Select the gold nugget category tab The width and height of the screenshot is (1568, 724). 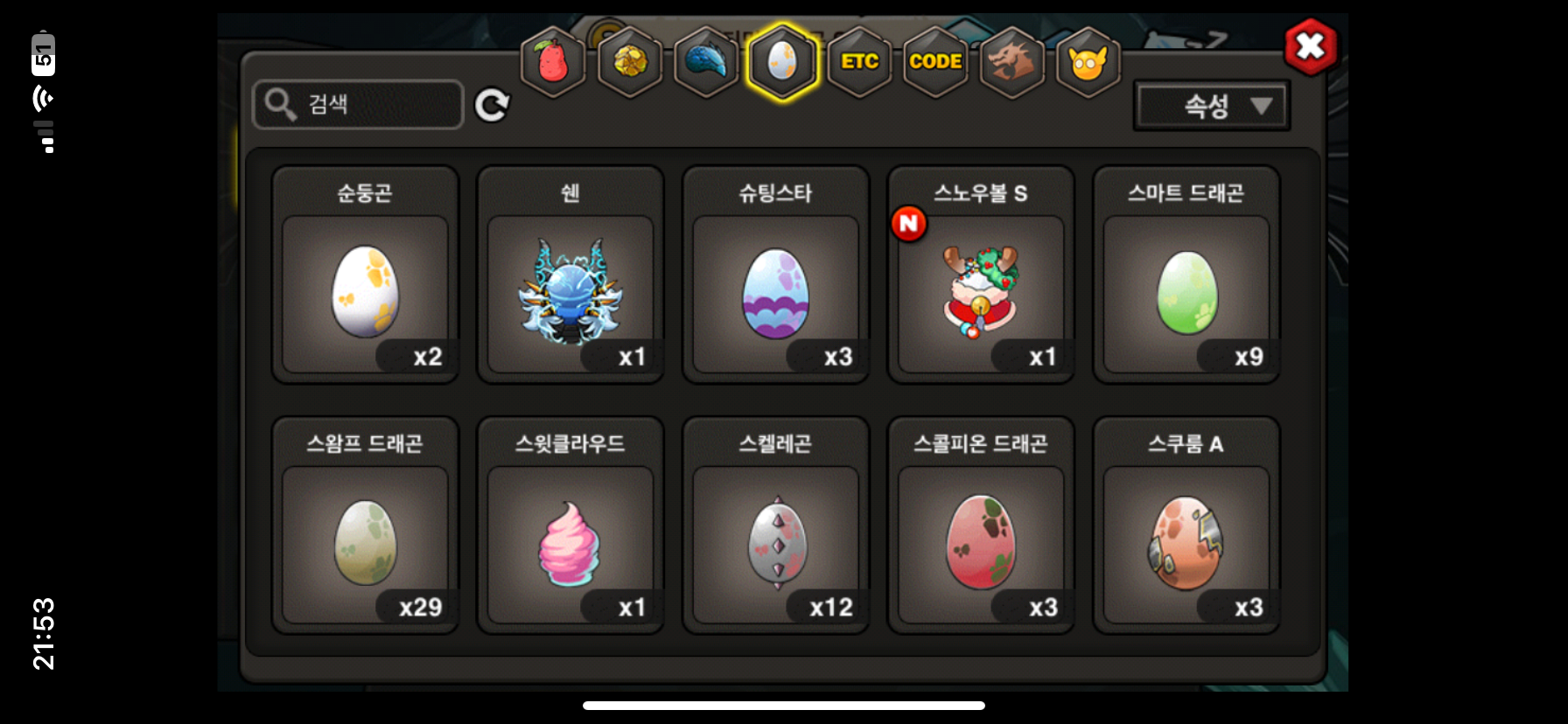point(630,62)
